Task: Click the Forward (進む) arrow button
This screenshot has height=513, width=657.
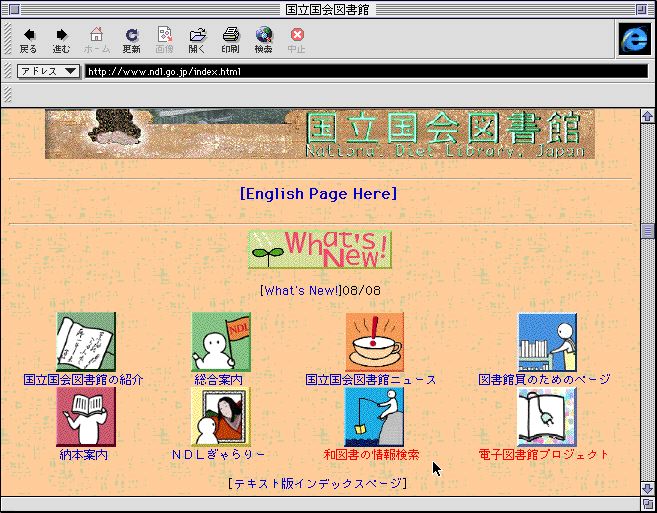Action: click(62, 40)
